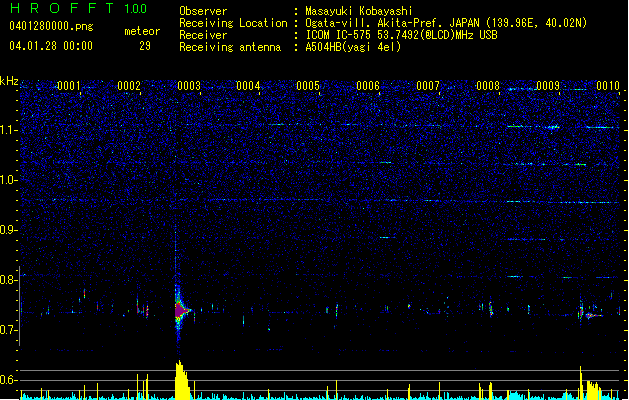Click time marker 0009
Viewport: 629px width, 400px height.
pos(548,86)
